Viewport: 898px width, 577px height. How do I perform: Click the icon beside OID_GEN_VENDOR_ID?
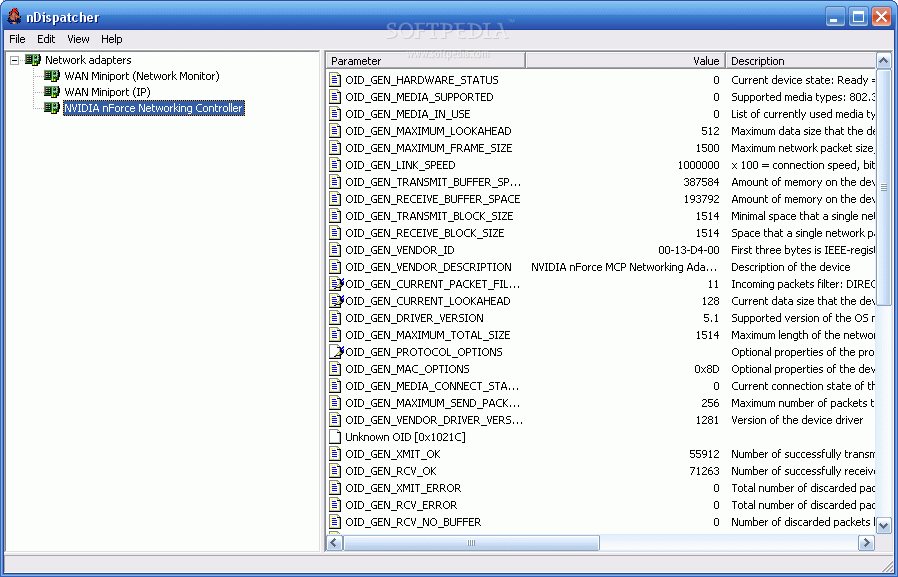tap(336, 250)
